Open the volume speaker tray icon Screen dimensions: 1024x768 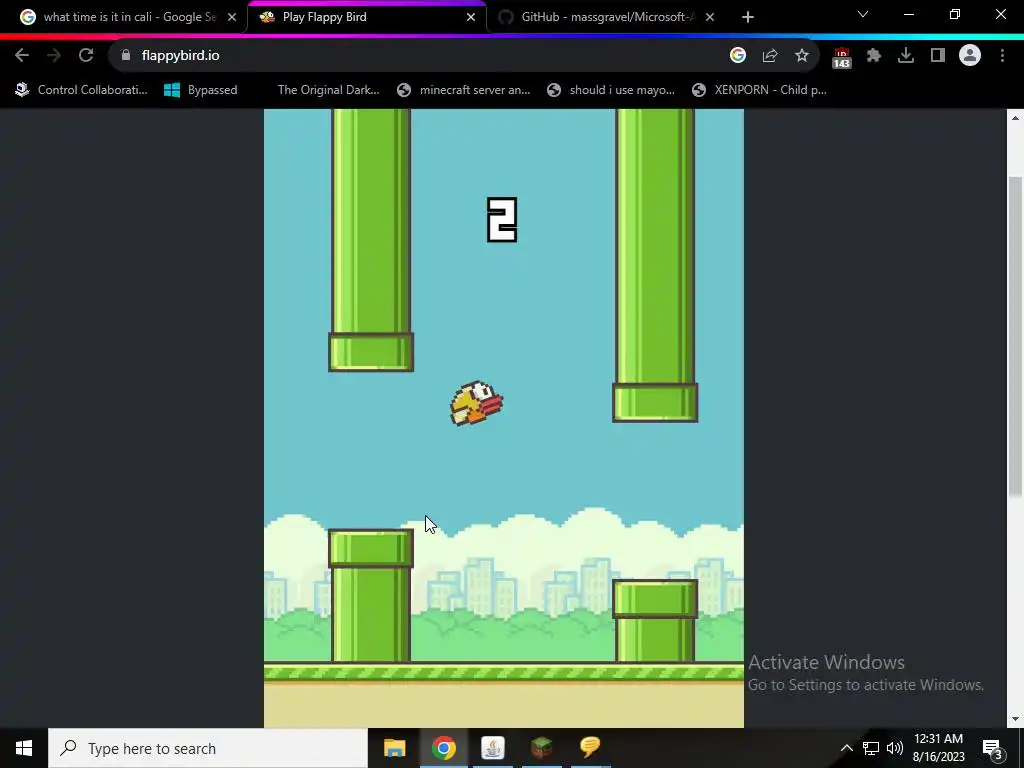[895, 748]
